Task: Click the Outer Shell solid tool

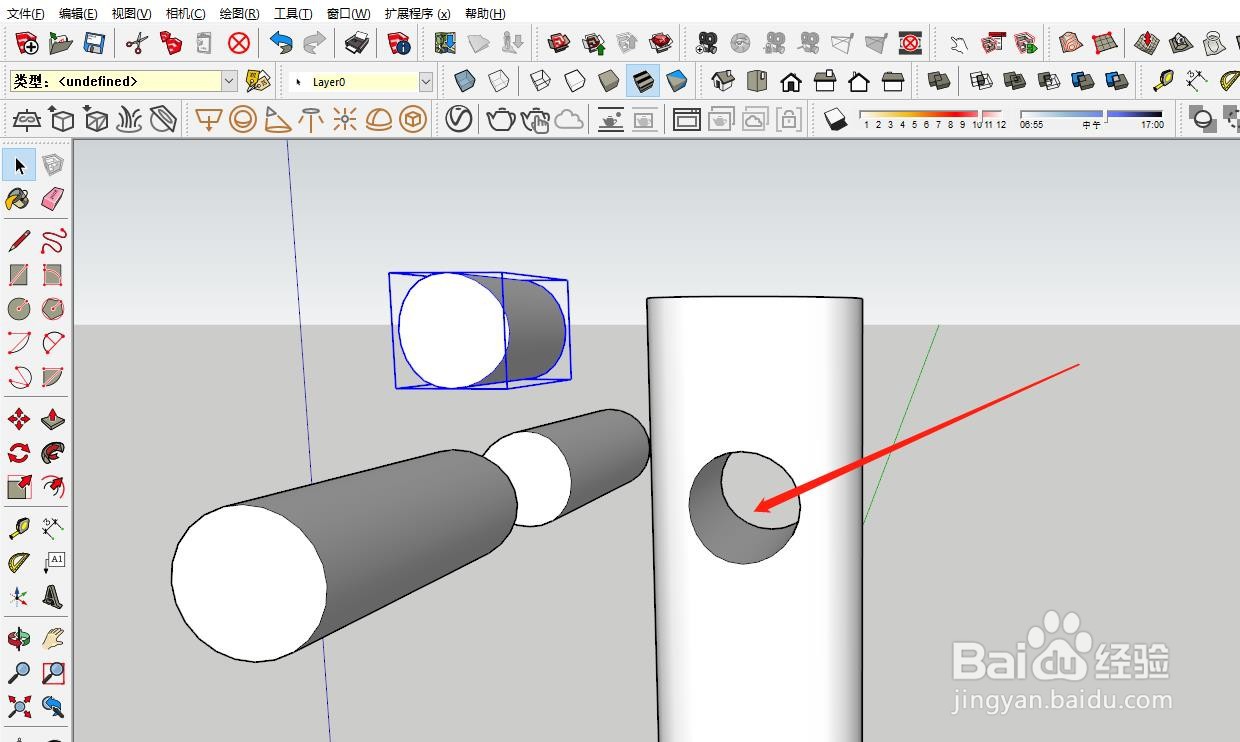Action: click(x=939, y=81)
